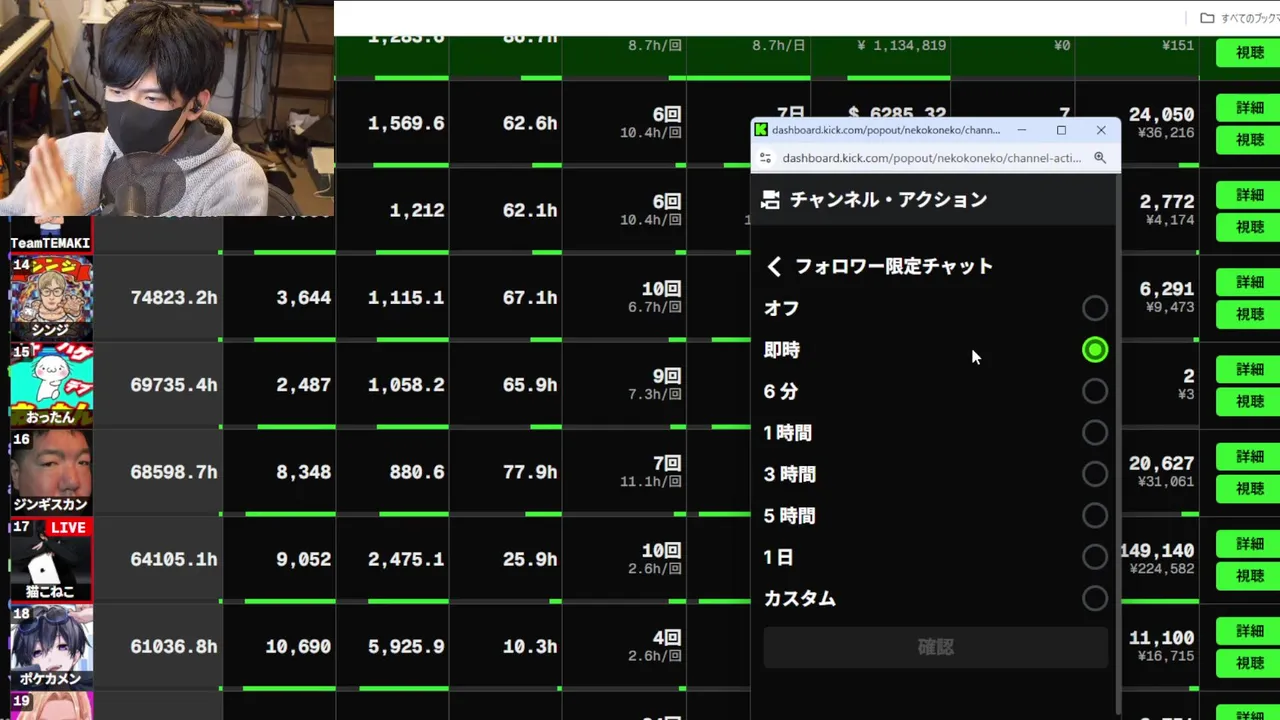Image resolution: width=1280 pixels, height=720 pixels.
Task: Click the 確認 button
Action: click(935, 648)
